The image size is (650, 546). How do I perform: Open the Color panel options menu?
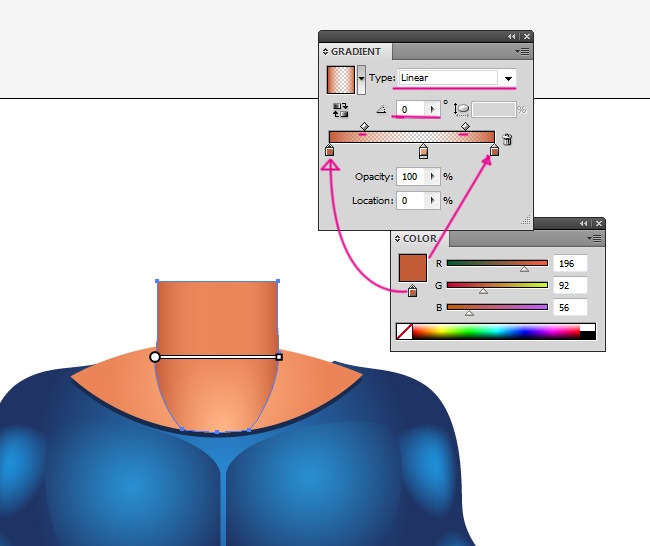[x=594, y=239]
